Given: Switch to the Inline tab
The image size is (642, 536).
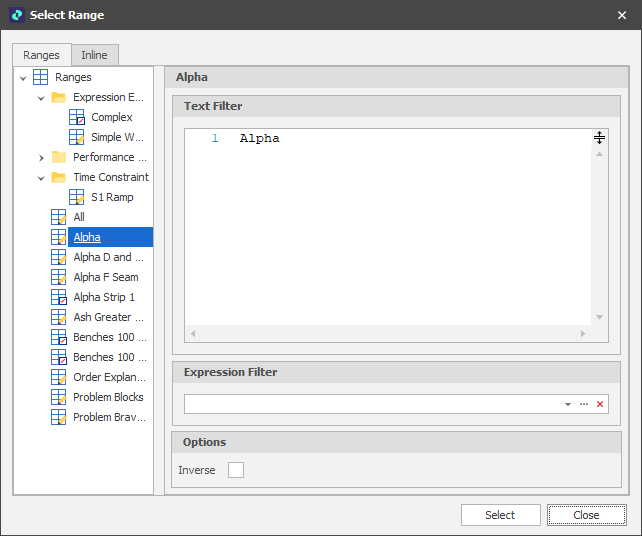Looking at the screenshot, I should point(94,55).
